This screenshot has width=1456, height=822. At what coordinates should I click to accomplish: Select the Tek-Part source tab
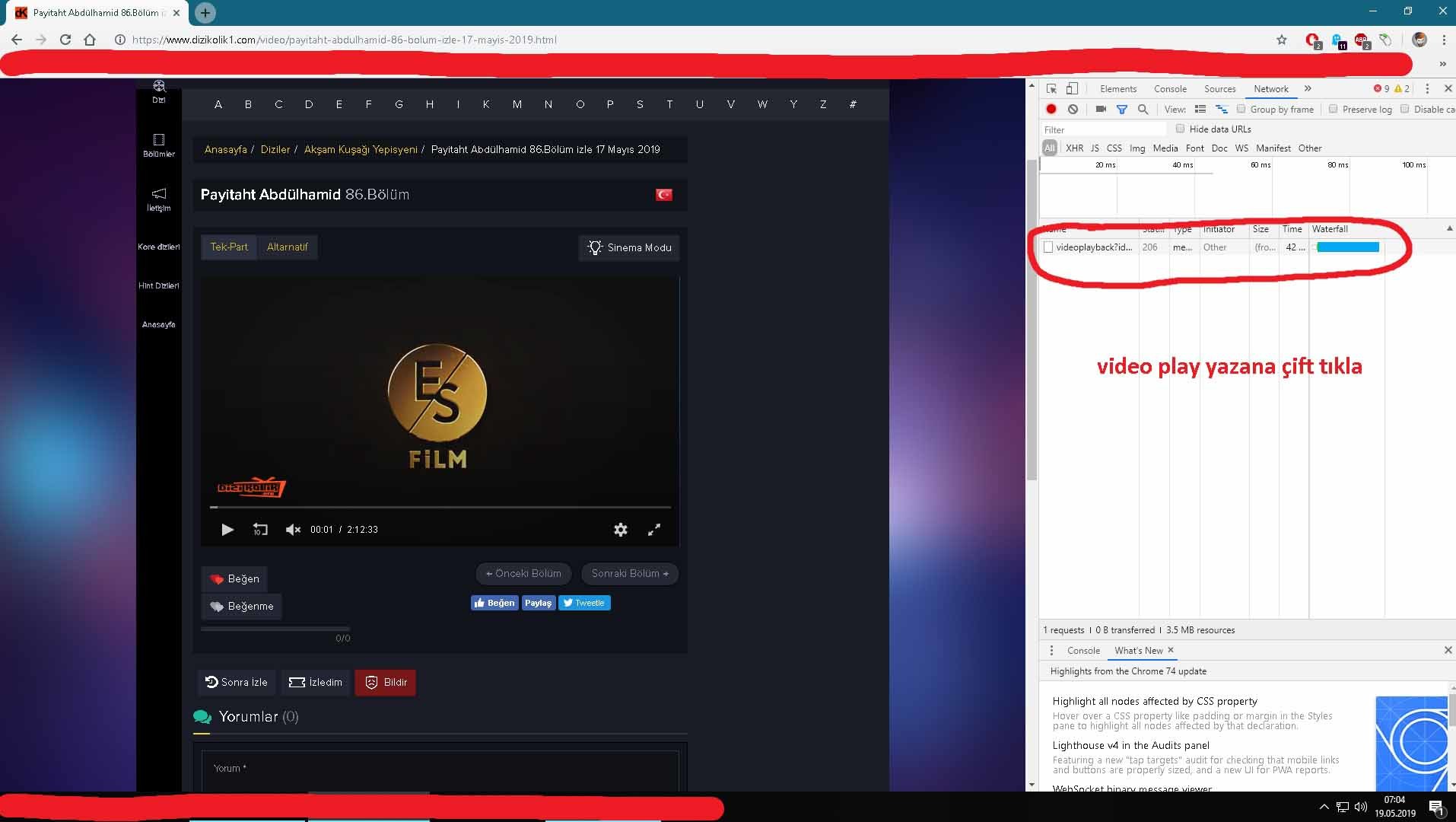pyautogui.click(x=229, y=247)
